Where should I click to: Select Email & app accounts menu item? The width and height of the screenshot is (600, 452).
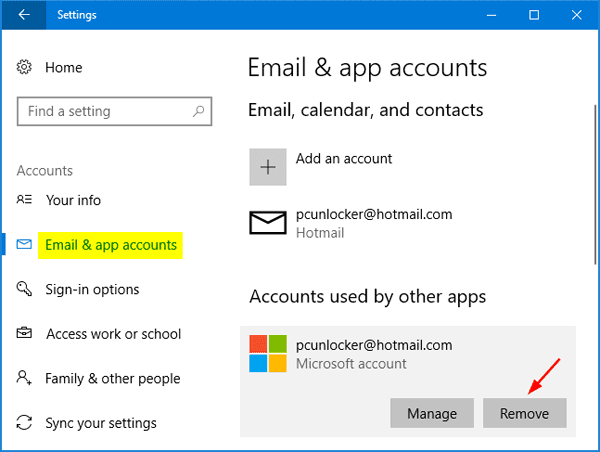tap(111, 245)
